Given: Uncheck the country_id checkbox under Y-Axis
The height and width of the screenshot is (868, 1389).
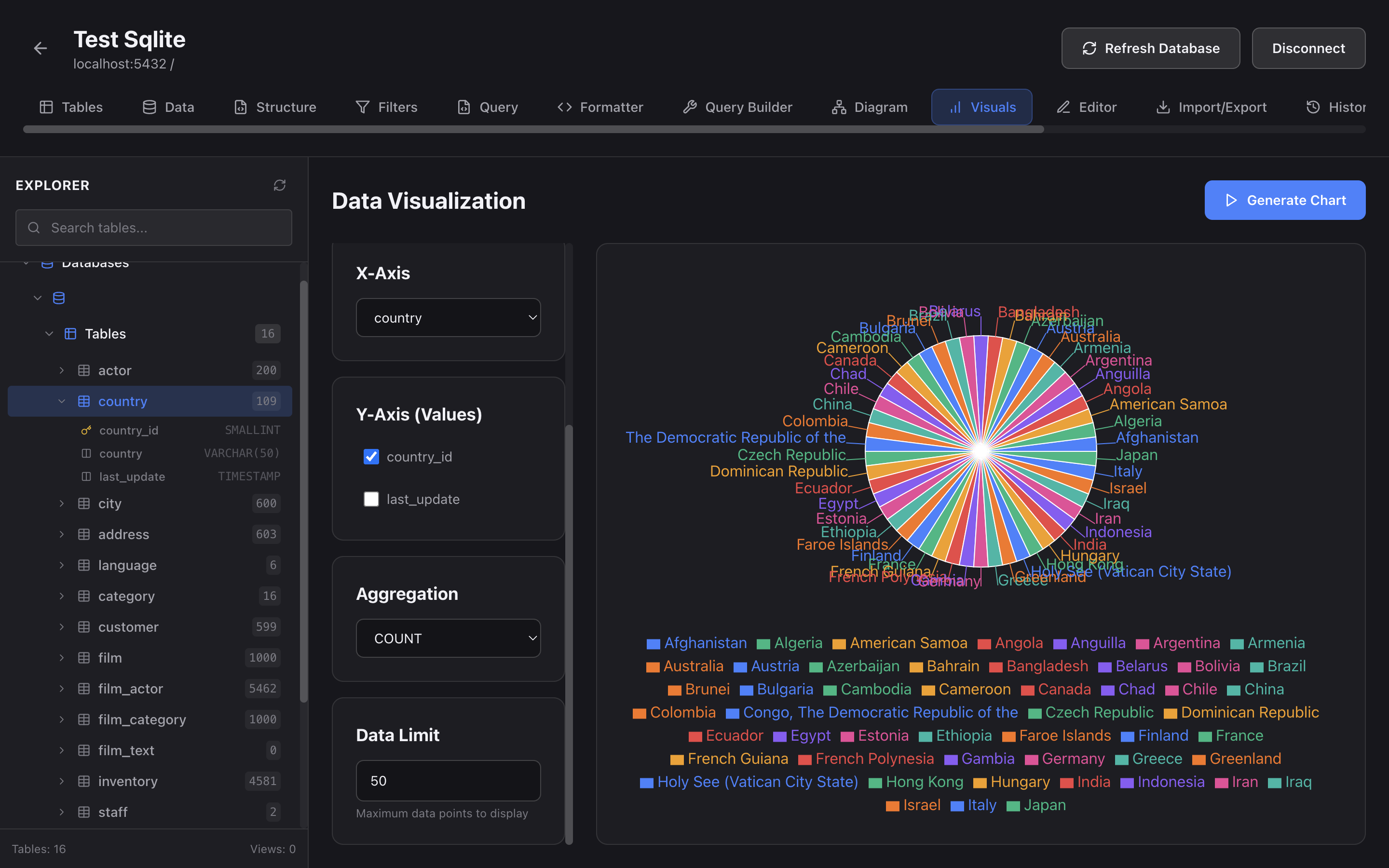Looking at the screenshot, I should [371, 456].
